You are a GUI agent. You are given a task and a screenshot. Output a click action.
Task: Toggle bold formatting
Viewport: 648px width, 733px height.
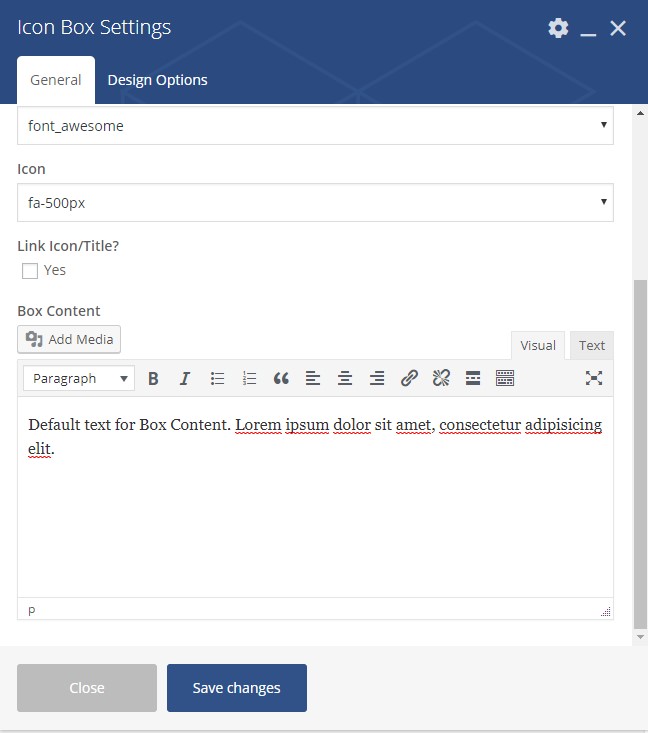[153, 378]
